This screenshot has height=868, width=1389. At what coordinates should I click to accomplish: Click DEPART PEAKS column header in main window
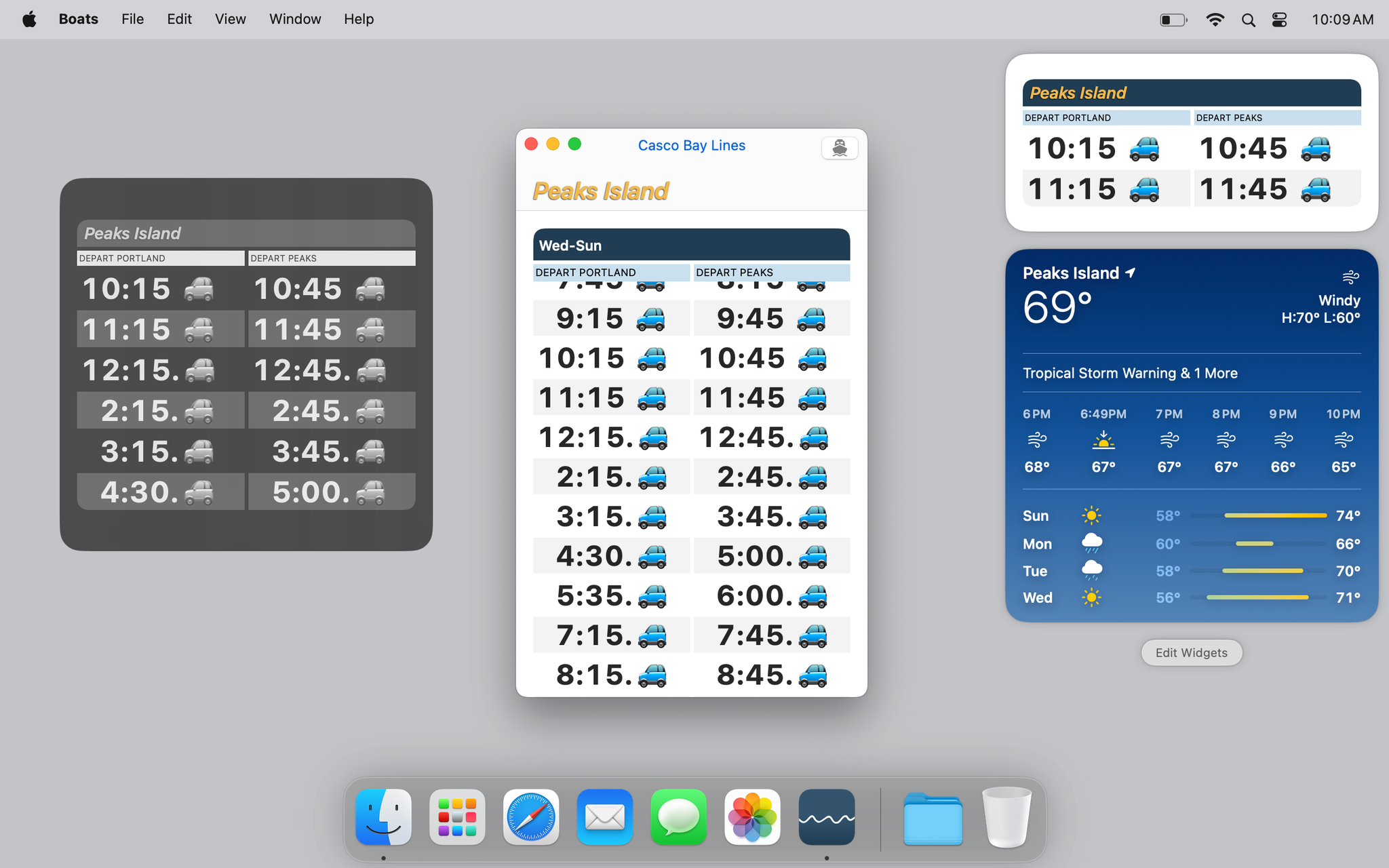click(x=772, y=273)
